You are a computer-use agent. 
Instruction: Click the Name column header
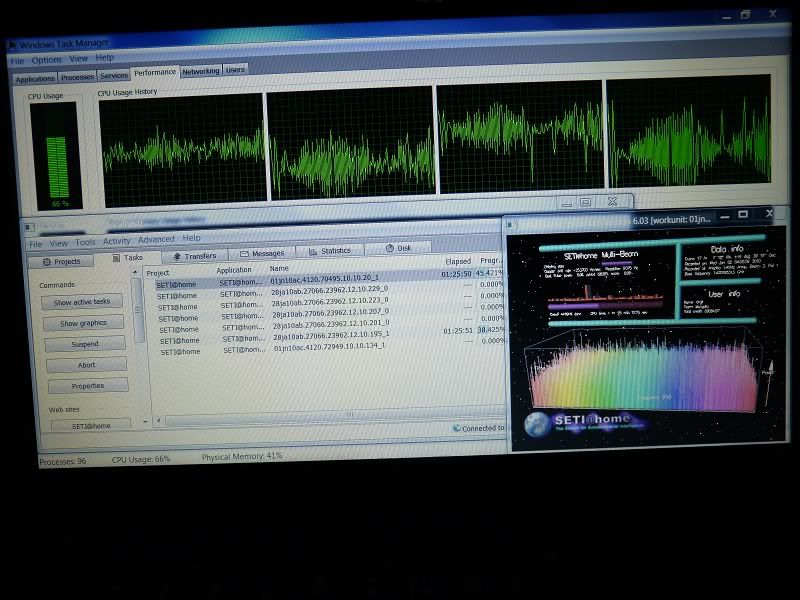tap(279, 268)
